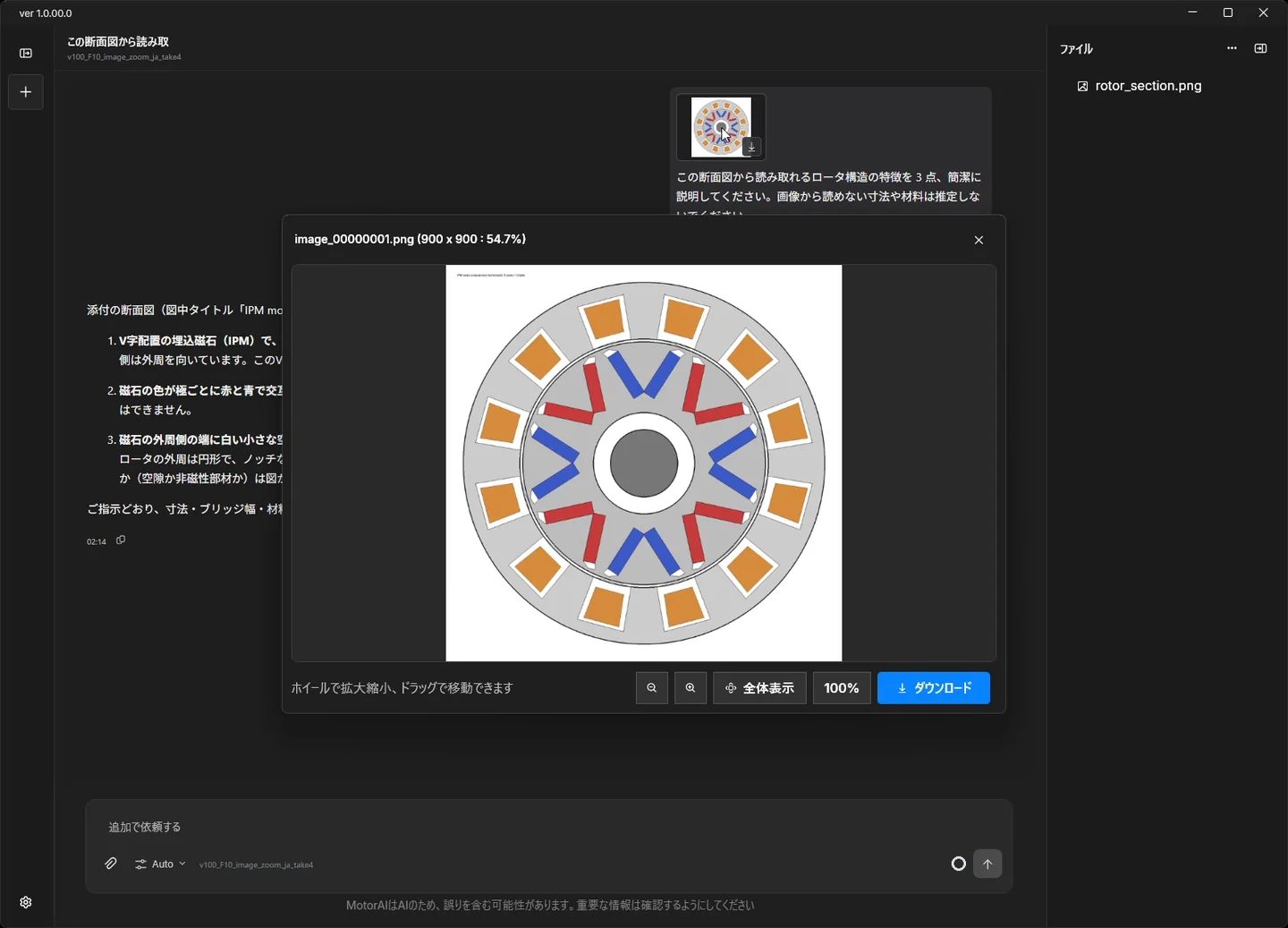The image size is (1288, 928).
Task: Click the 02:14 timestamp under the response
Action: 97,541
